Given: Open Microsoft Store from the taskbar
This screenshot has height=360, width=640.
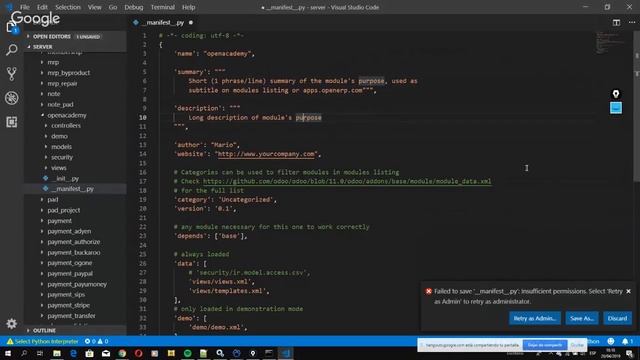Looking at the screenshot, I should pos(90,353).
